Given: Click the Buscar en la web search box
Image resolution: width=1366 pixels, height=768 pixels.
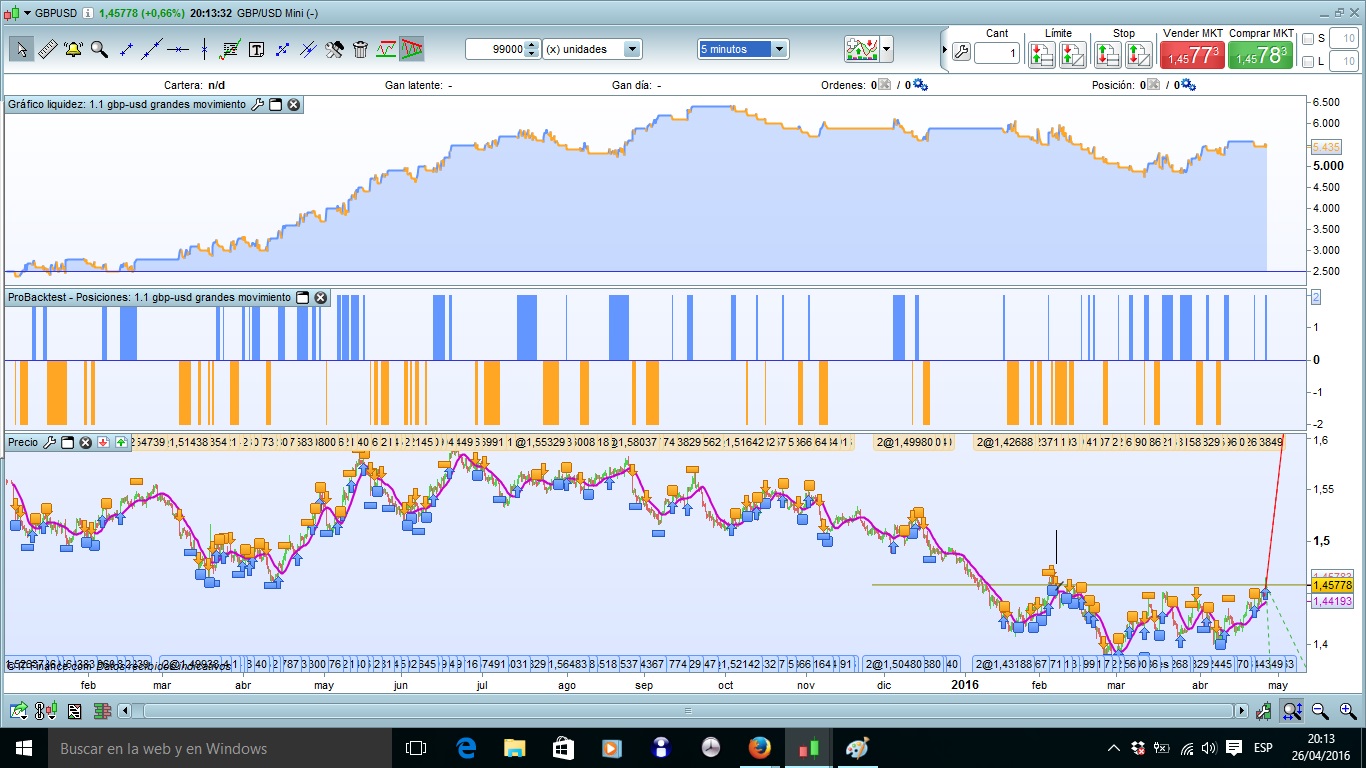Looking at the screenshot, I should (x=220, y=748).
